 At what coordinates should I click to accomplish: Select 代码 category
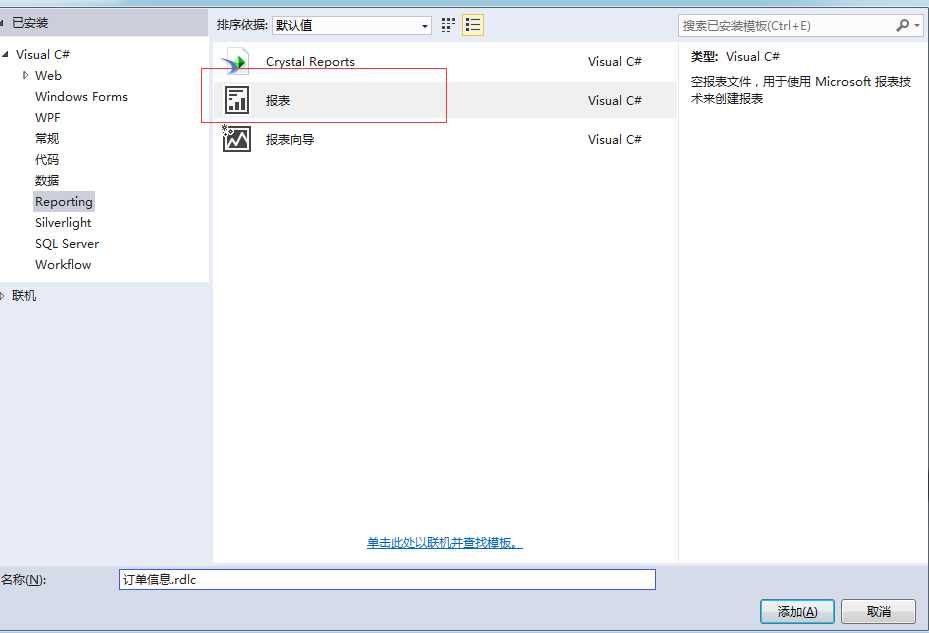(47, 159)
